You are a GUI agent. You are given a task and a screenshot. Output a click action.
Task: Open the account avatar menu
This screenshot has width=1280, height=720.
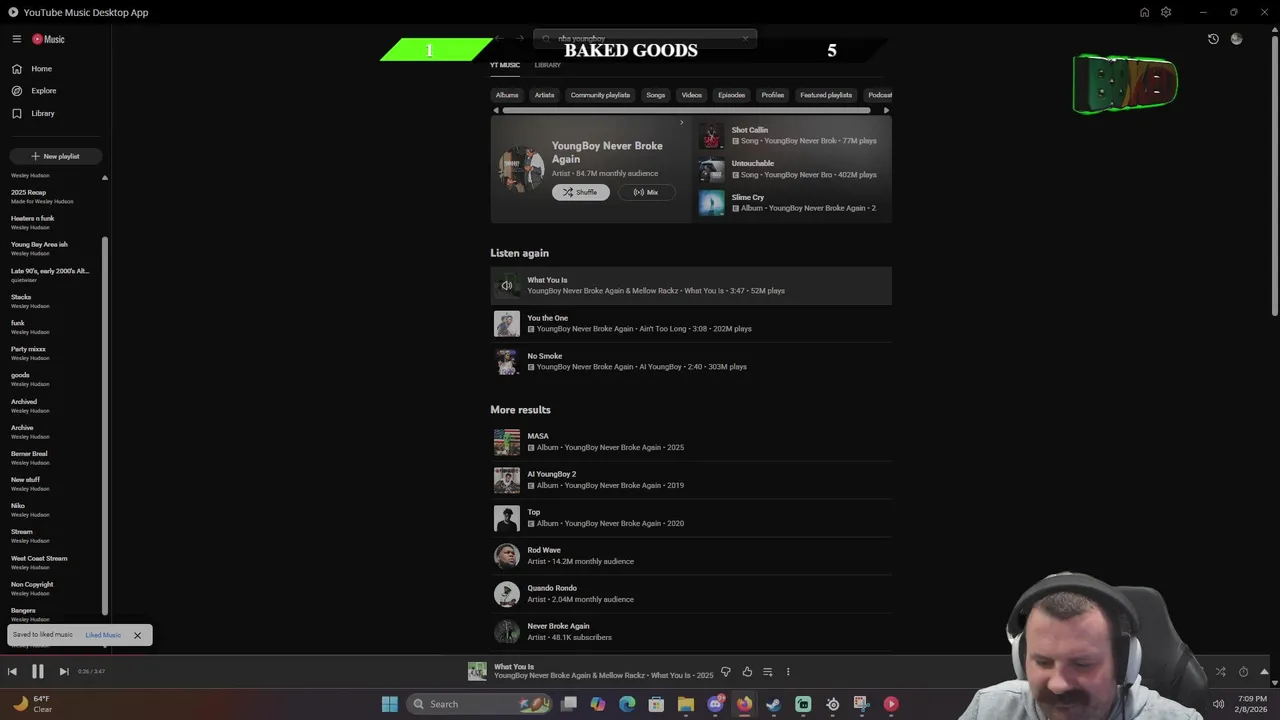point(1237,39)
